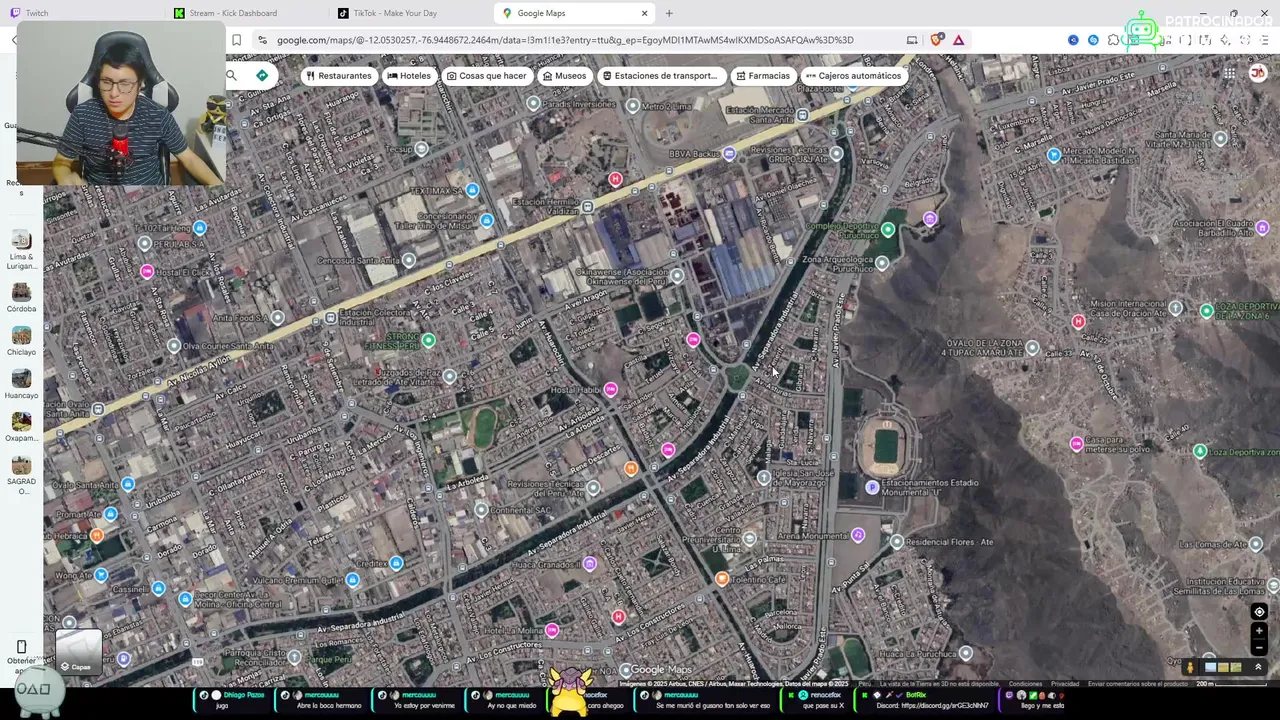Filter map by Restaurantes
This screenshot has height=720, width=1280.
click(x=338, y=76)
